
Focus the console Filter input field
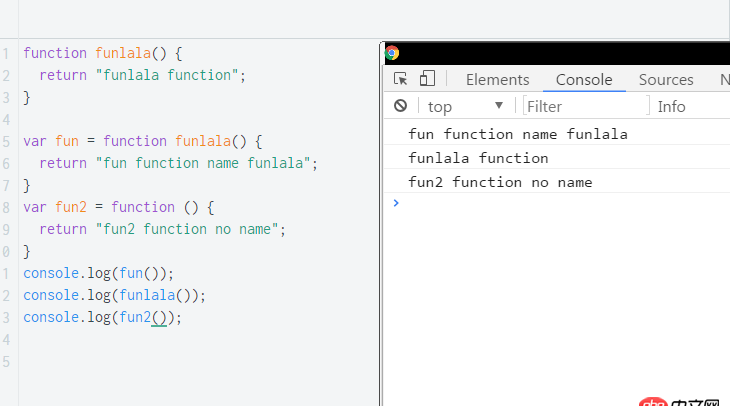coord(585,106)
